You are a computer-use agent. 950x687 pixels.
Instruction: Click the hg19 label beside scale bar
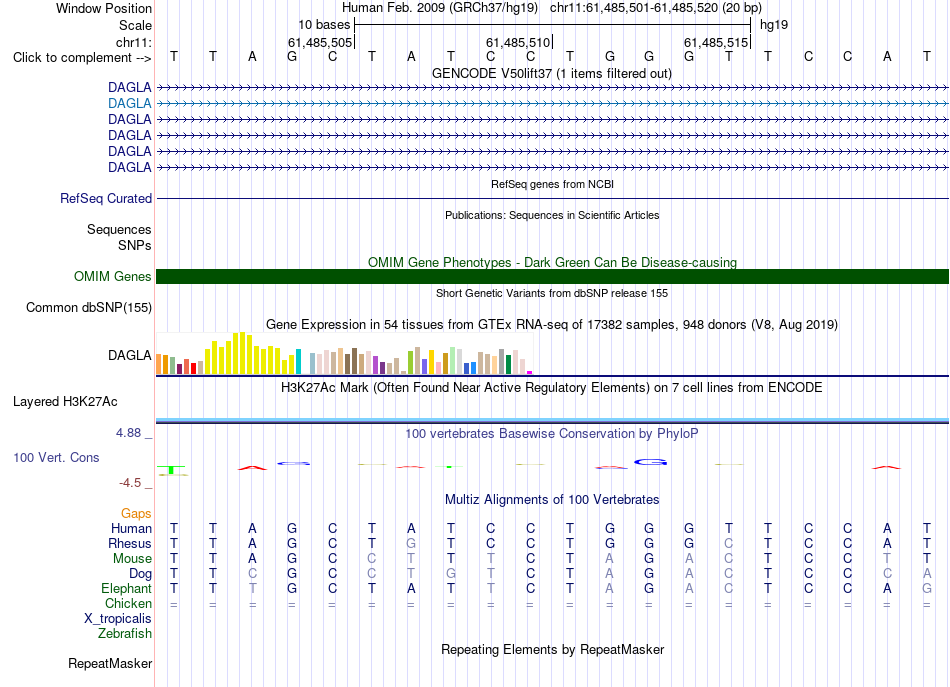click(x=774, y=25)
